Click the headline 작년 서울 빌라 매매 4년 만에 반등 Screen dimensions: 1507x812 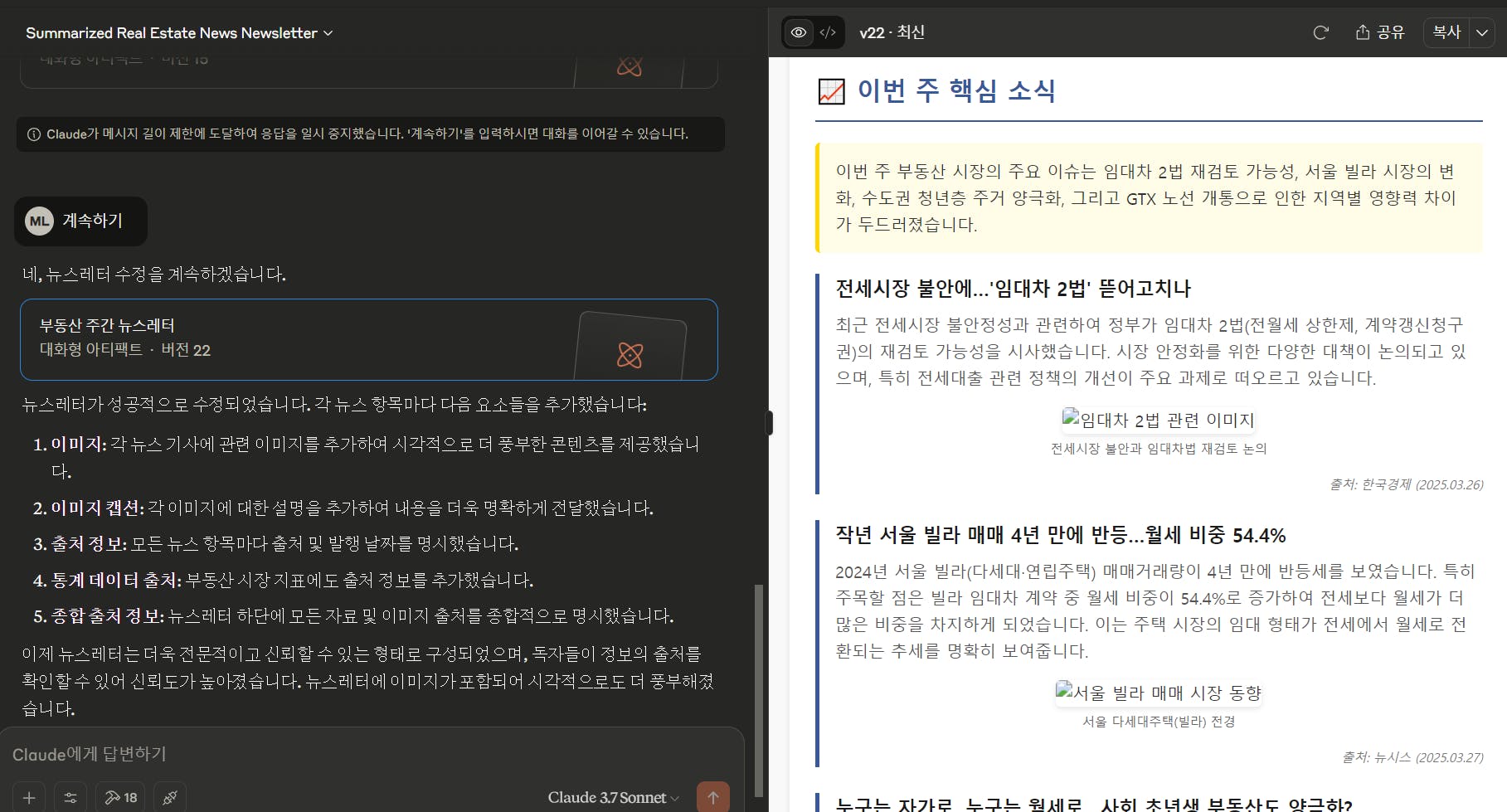point(1061,535)
